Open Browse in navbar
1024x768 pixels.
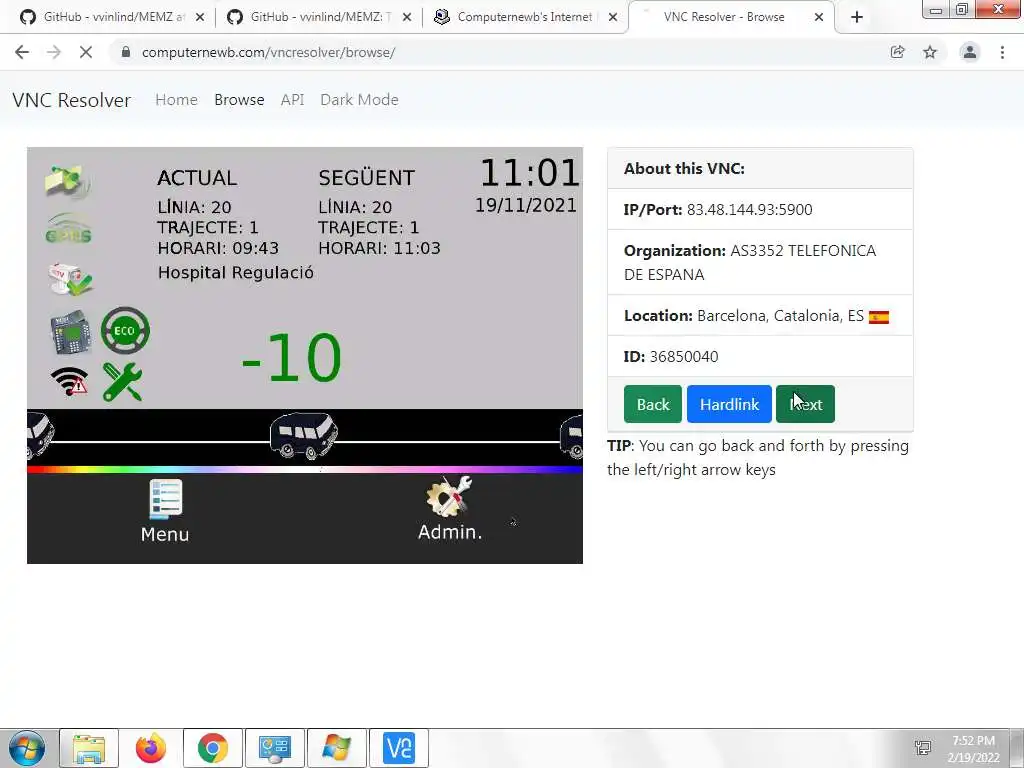(x=239, y=100)
